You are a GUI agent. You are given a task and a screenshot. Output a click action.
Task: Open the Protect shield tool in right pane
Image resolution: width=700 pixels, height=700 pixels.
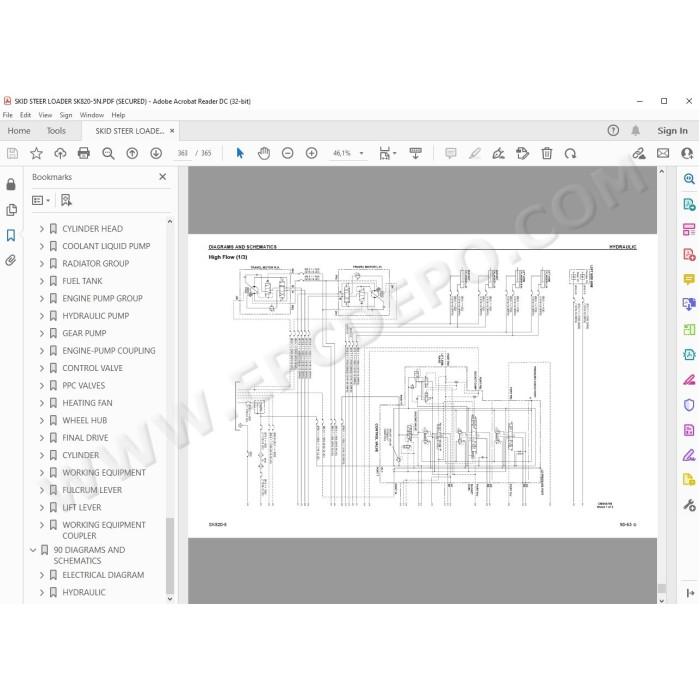(x=689, y=405)
